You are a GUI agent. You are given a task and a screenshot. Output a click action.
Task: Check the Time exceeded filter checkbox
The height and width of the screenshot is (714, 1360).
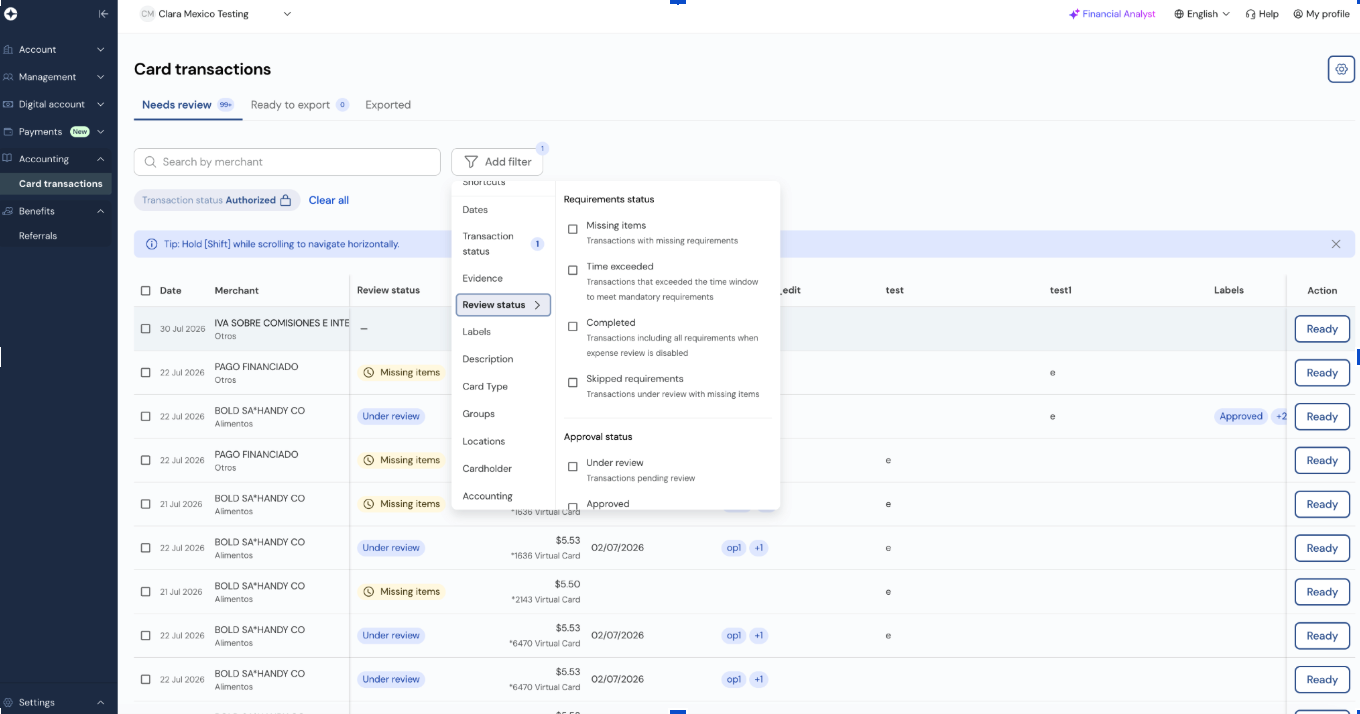point(573,270)
